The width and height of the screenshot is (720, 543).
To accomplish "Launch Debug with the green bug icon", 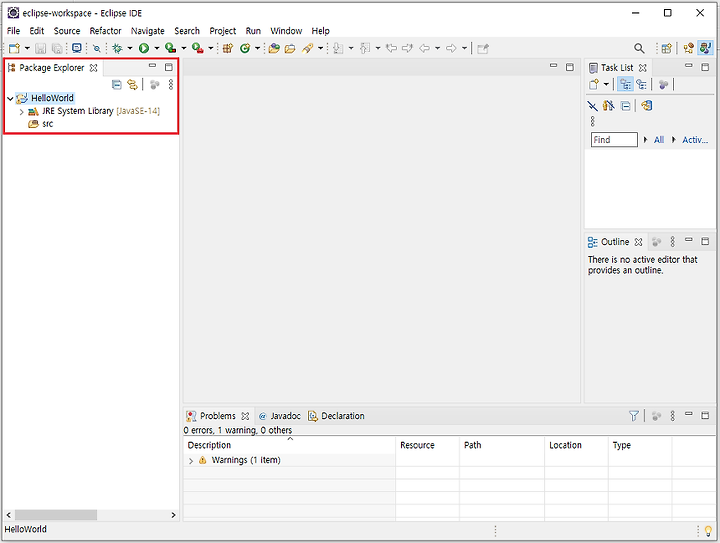I will [118, 48].
